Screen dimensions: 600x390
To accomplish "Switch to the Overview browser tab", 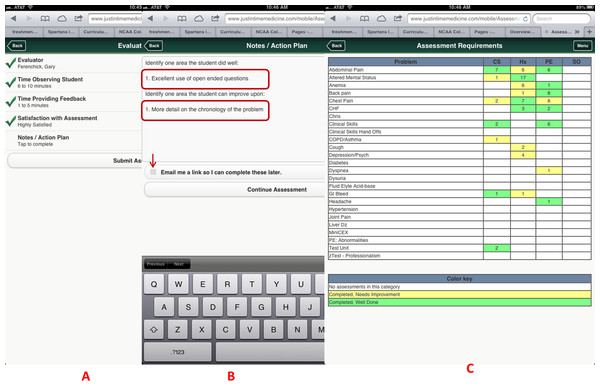I will tap(522, 32).
